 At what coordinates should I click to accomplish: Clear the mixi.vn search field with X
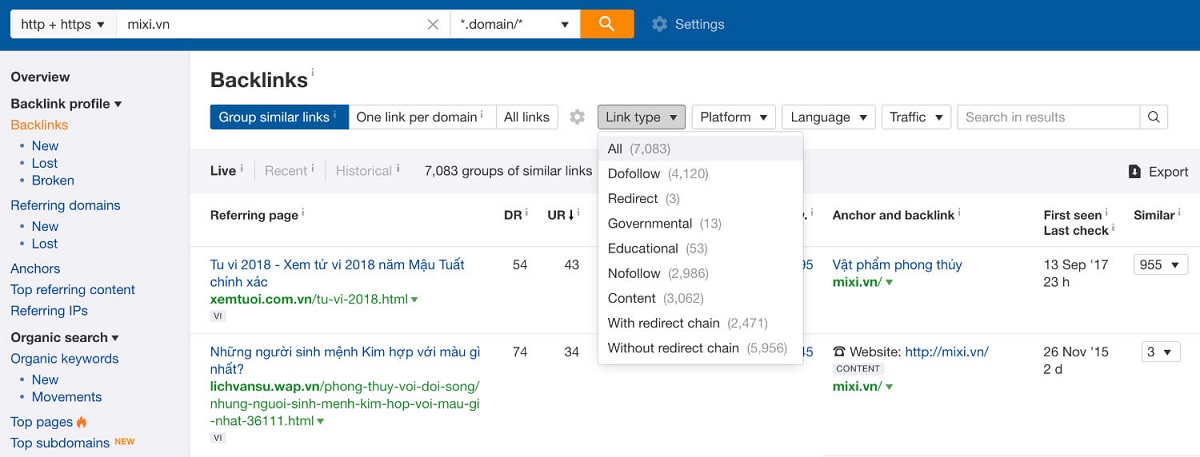tap(433, 24)
